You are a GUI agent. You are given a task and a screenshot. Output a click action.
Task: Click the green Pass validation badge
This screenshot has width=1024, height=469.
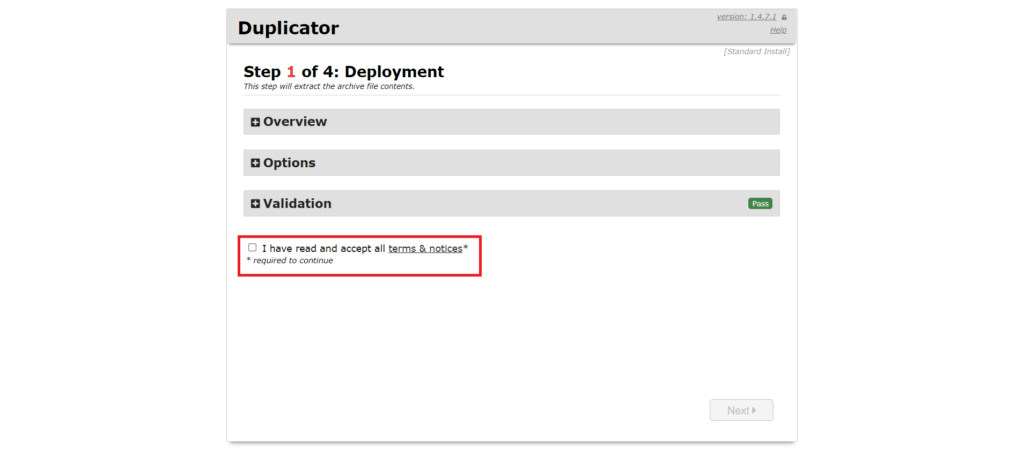click(760, 204)
